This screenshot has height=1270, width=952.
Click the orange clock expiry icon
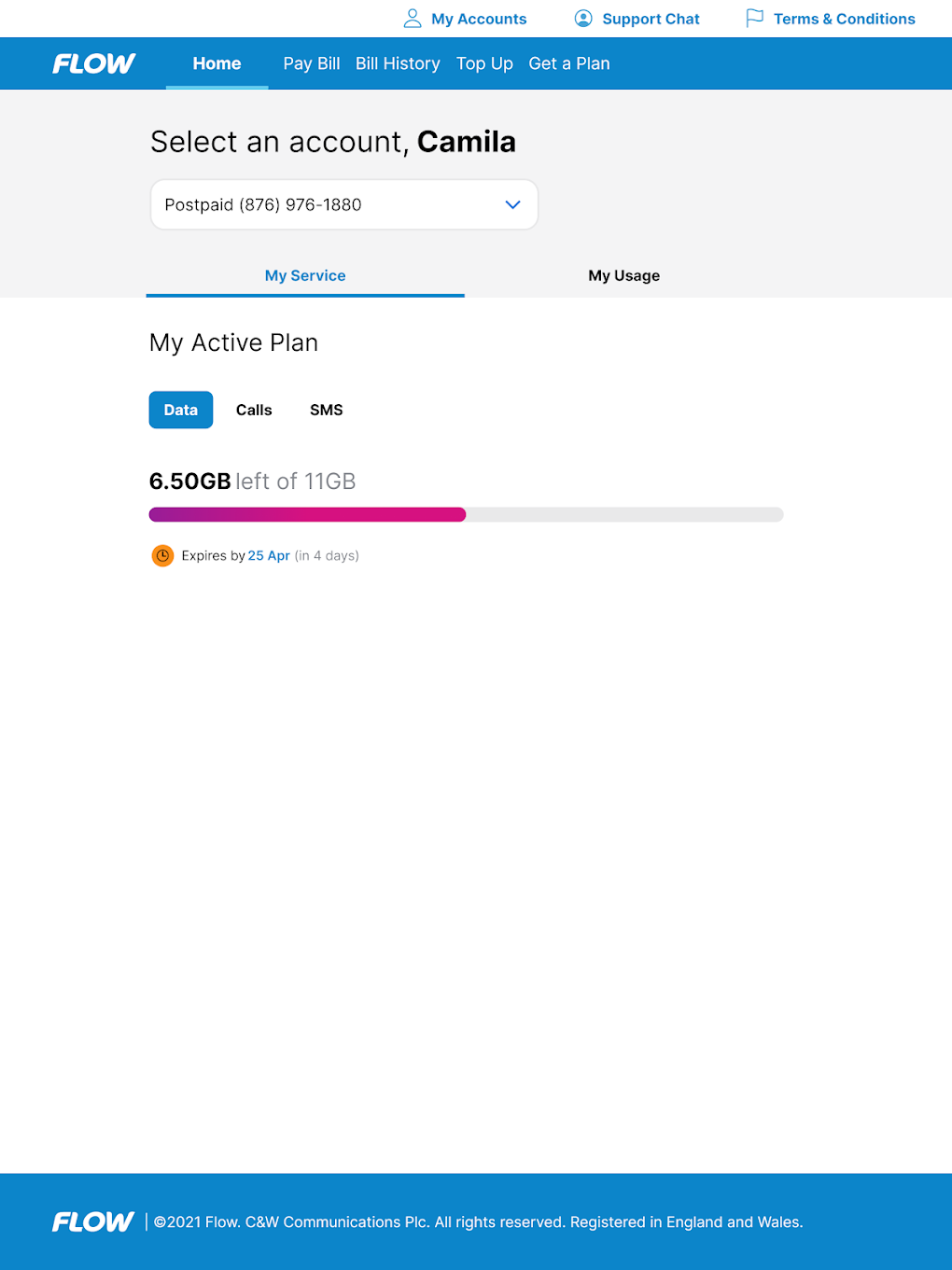[162, 556]
